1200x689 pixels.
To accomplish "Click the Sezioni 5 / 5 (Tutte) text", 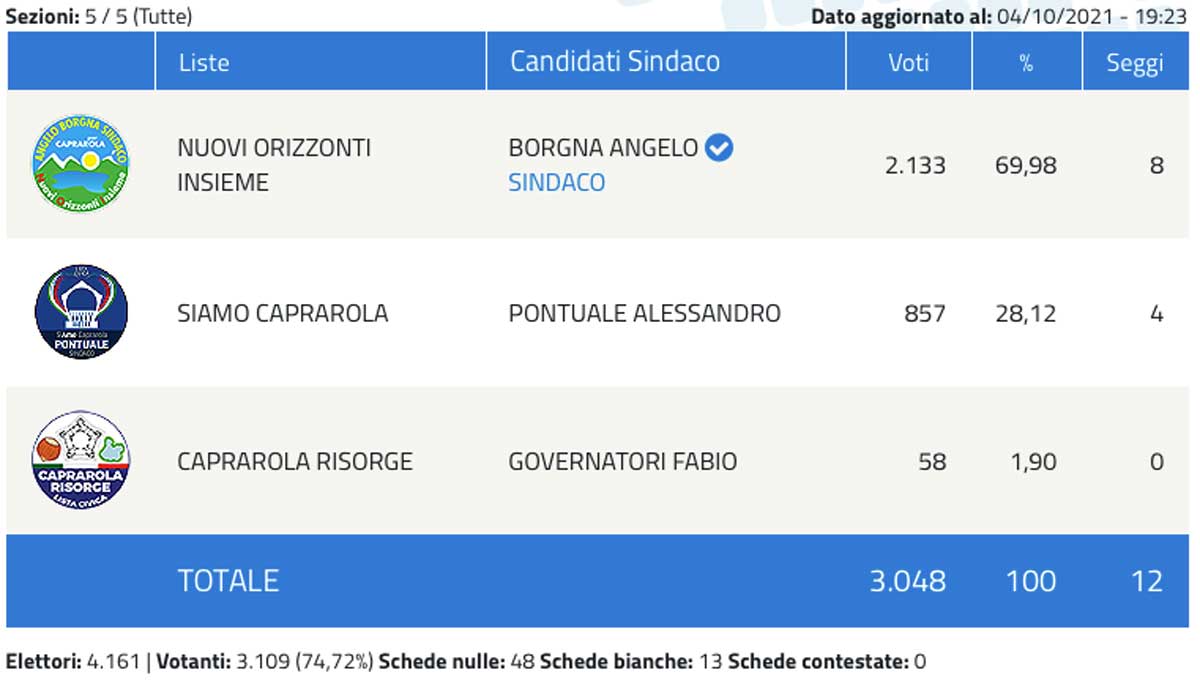I will [x=99, y=16].
